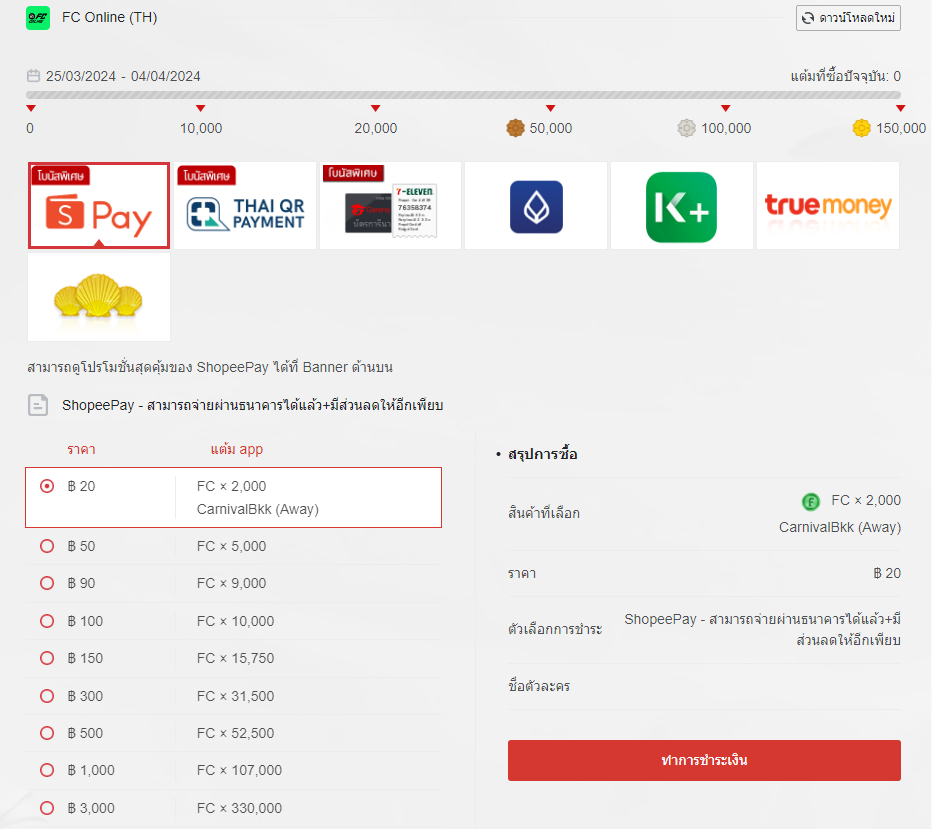Click ตัวเลือกการชำระ label in summary
This screenshot has height=829, width=933.
click(555, 630)
